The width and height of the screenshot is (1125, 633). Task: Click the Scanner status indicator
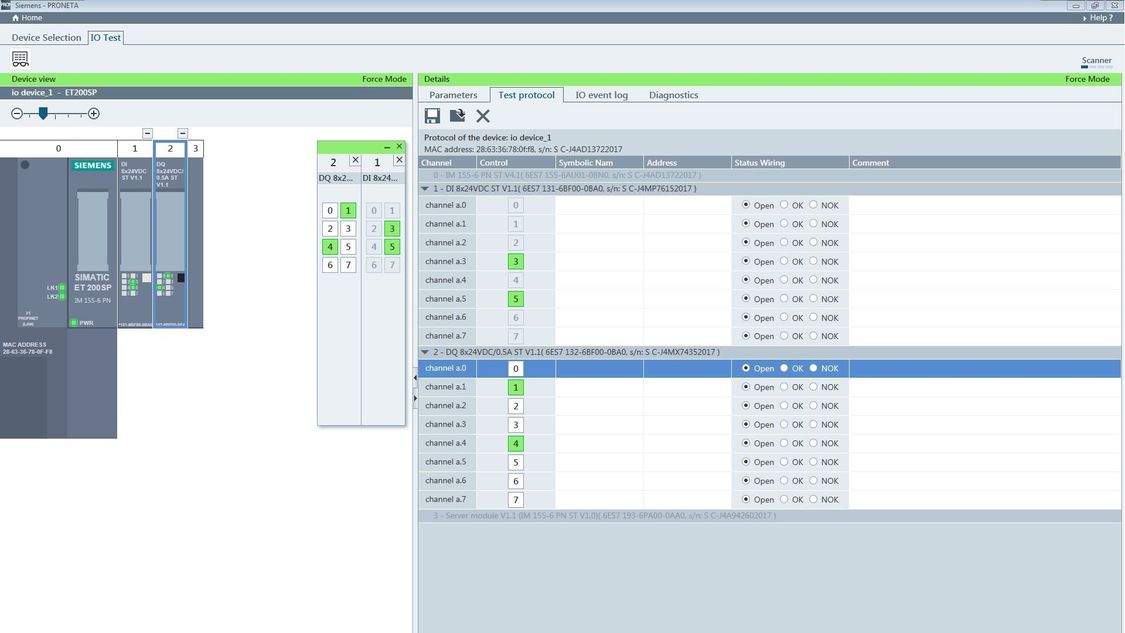1096,62
